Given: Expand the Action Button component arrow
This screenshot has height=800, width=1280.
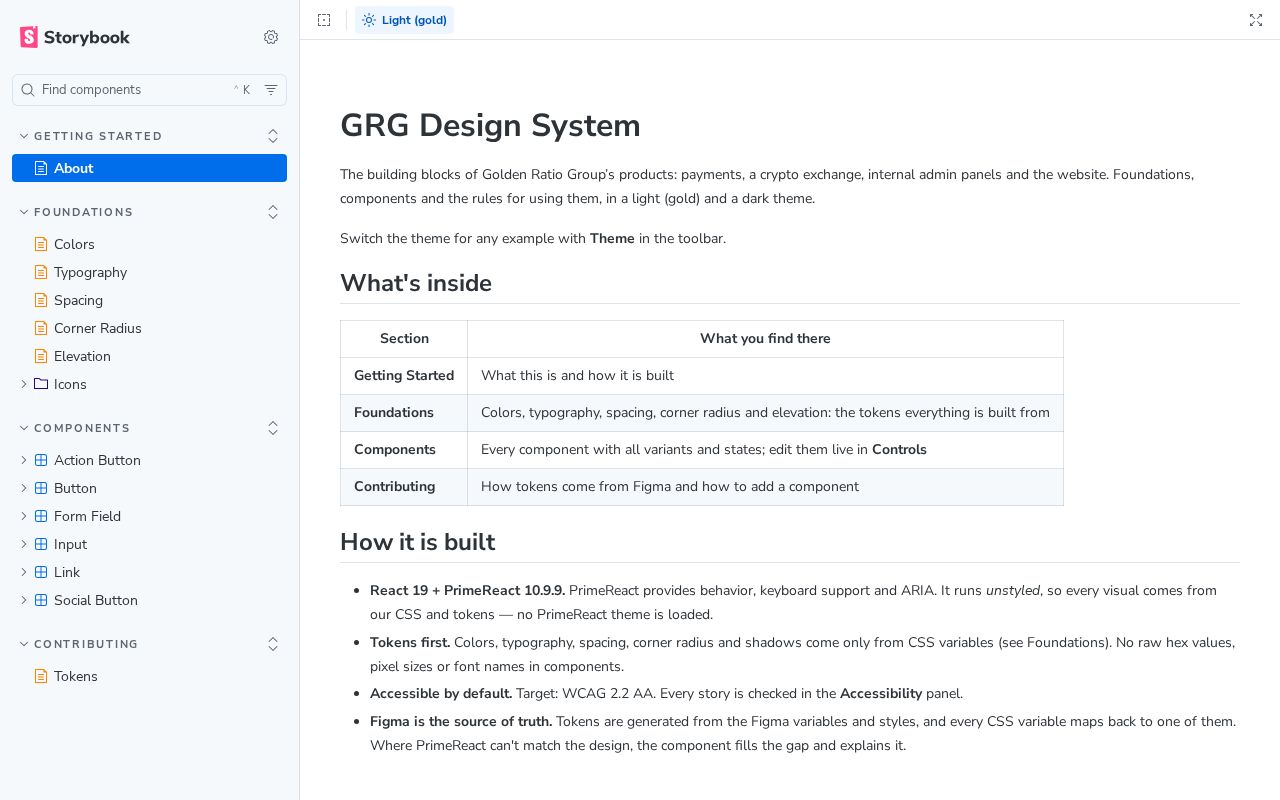Looking at the screenshot, I should pos(24,460).
